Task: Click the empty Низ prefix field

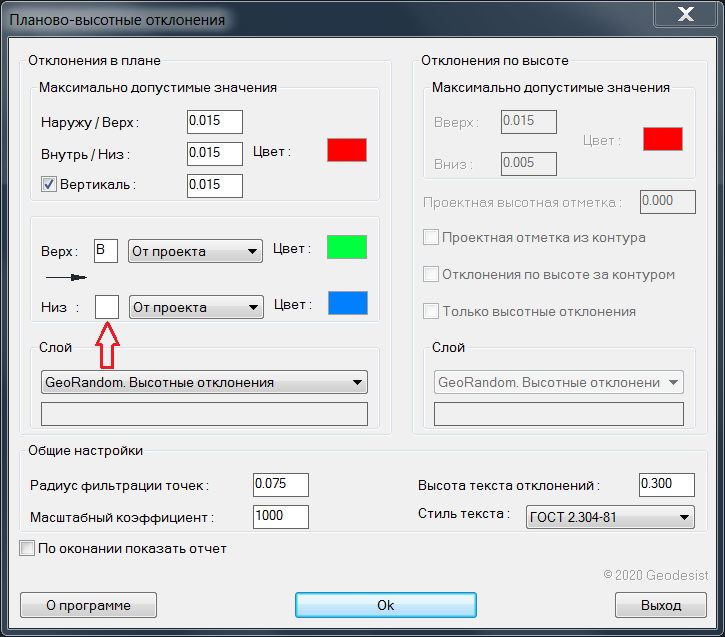Action: pos(107,306)
